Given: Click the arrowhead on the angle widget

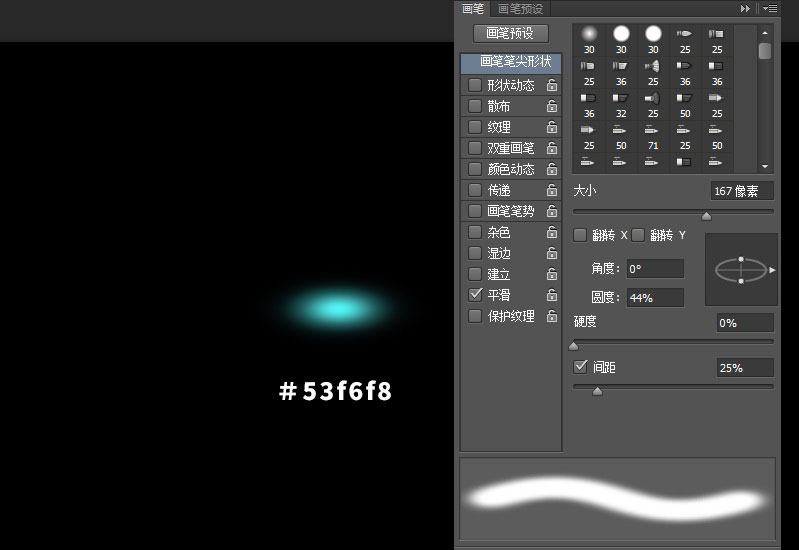Looking at the screenshot, I should point(772,270).
